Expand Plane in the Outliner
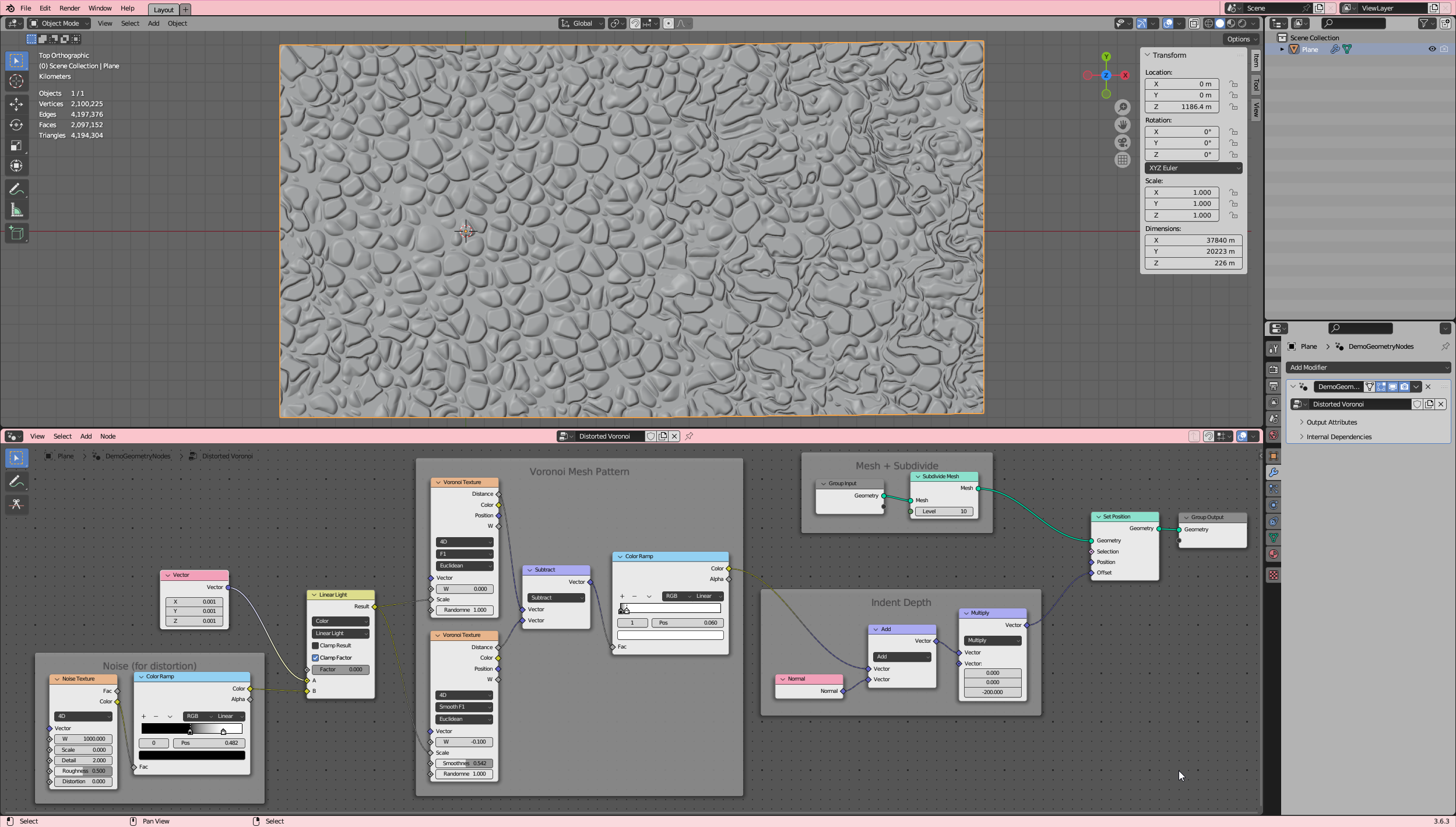Image resolution: width=1456 pixels, height=827 pixels. pos(1282,50)
